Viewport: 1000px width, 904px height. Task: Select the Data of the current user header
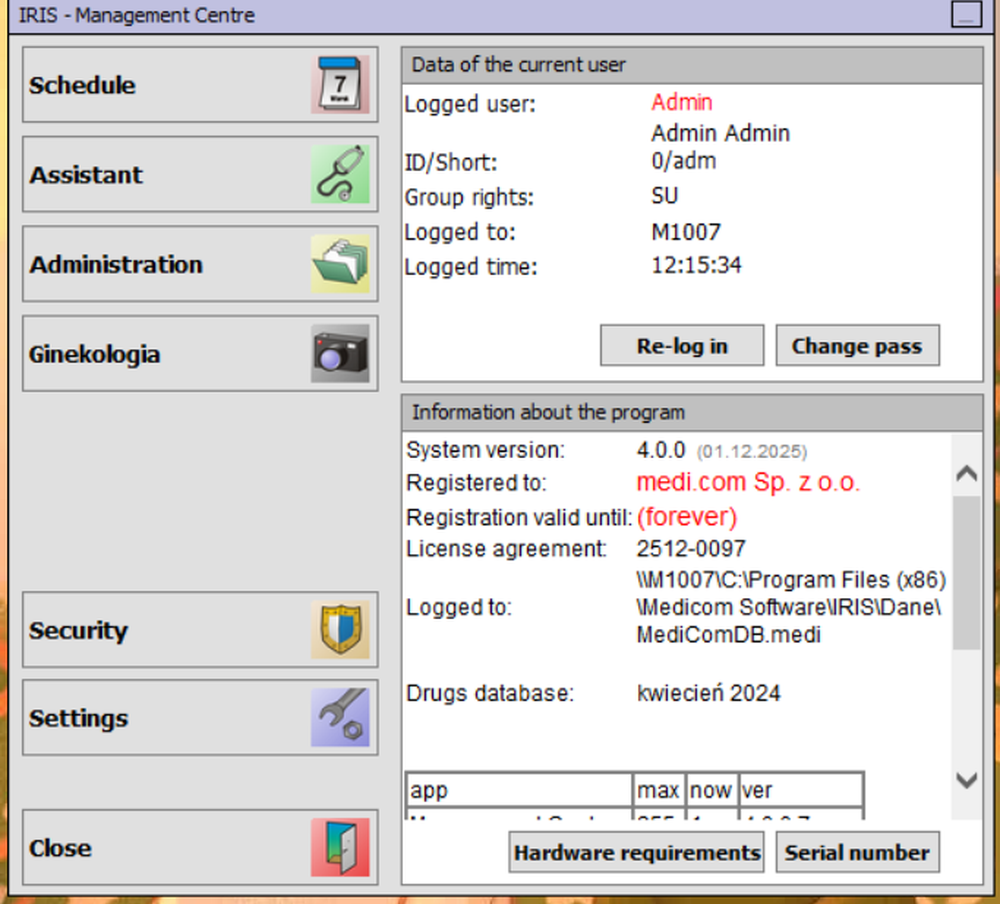515,64
